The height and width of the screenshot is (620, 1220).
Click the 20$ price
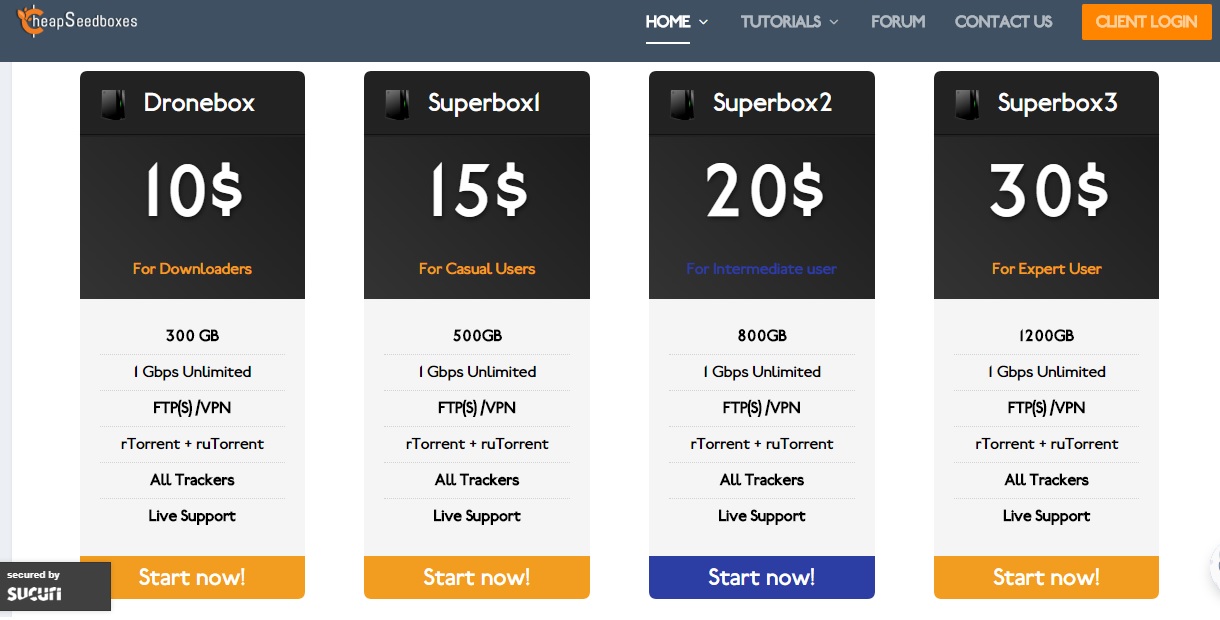764,191
